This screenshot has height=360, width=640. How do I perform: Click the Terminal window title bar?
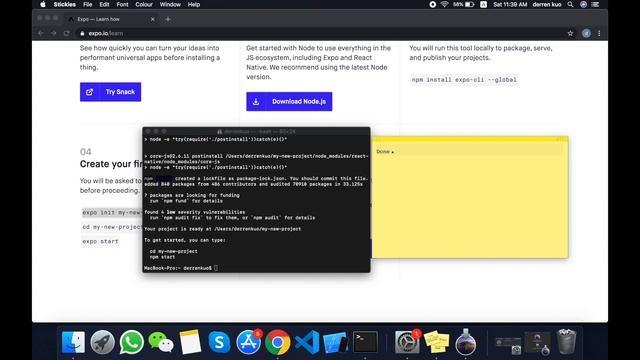pyautogui.click(x=256, y=131)
